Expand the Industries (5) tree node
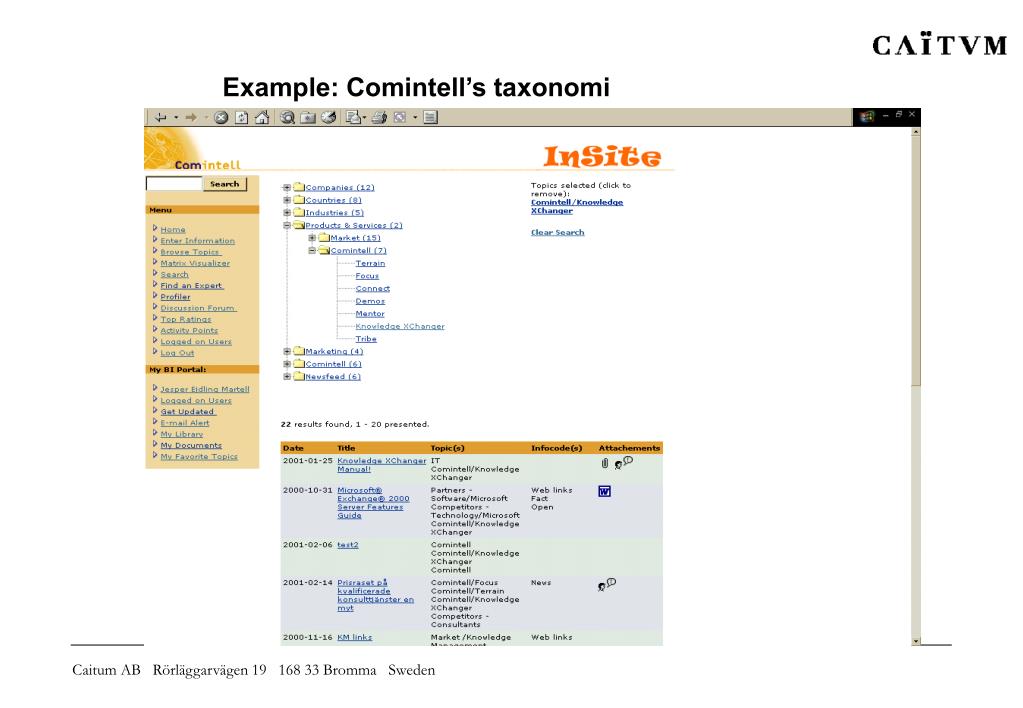1023x708 pixels. [286, 213]
